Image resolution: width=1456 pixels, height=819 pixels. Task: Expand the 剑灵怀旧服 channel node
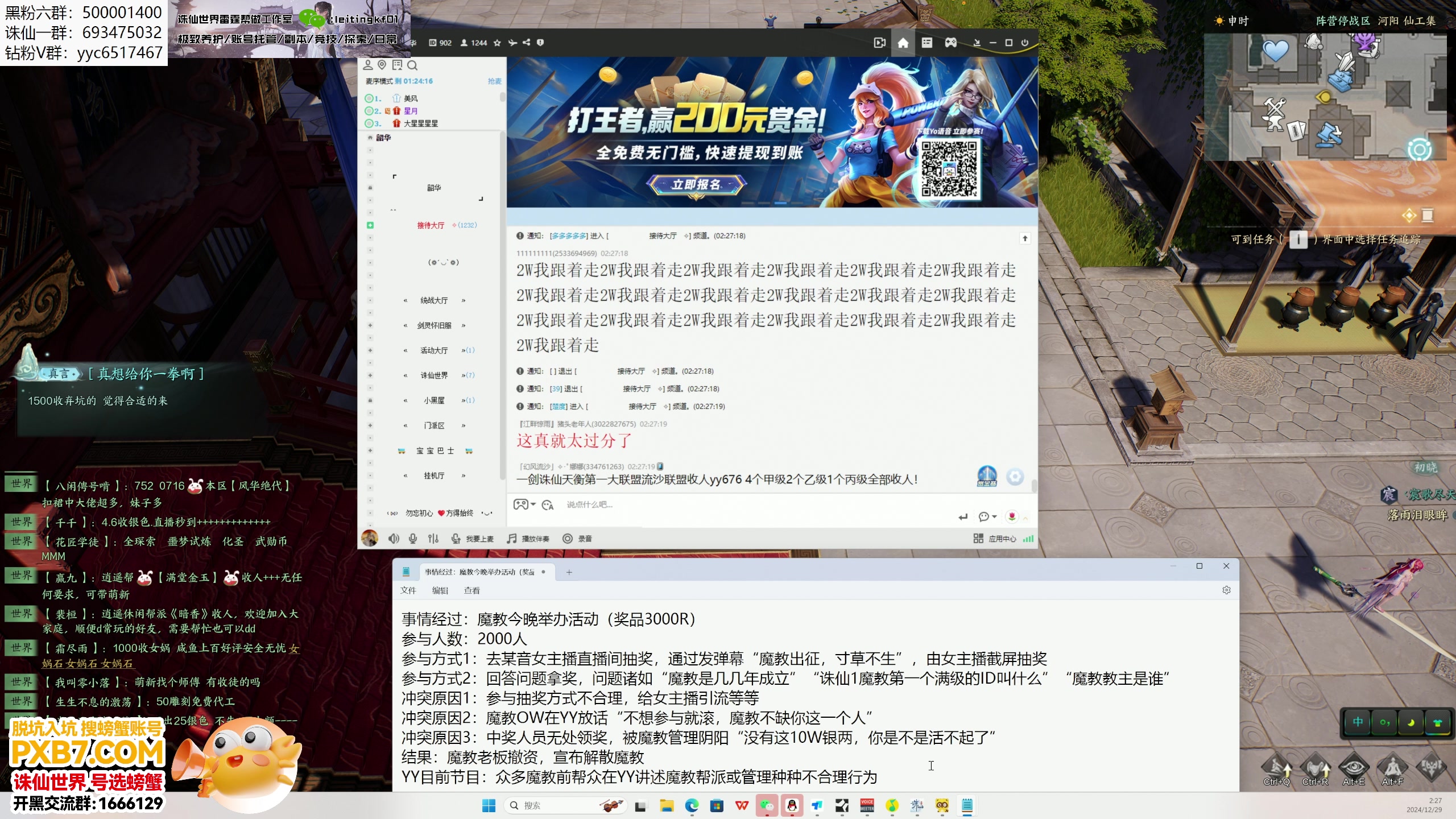[370, 325]
